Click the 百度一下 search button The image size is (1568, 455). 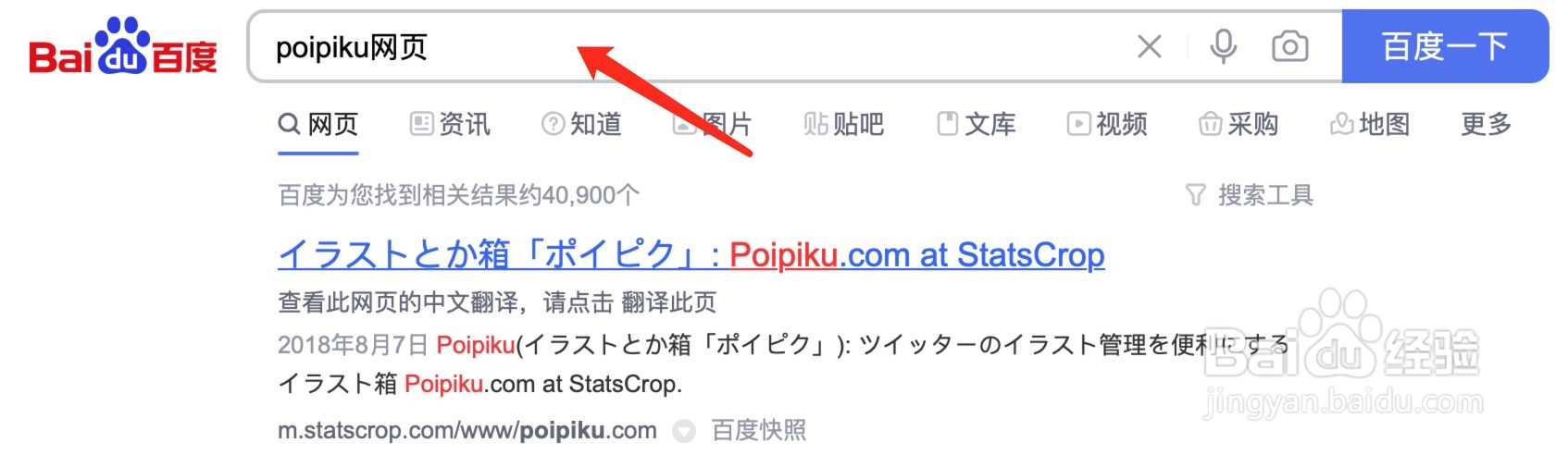coord(1445,46)
